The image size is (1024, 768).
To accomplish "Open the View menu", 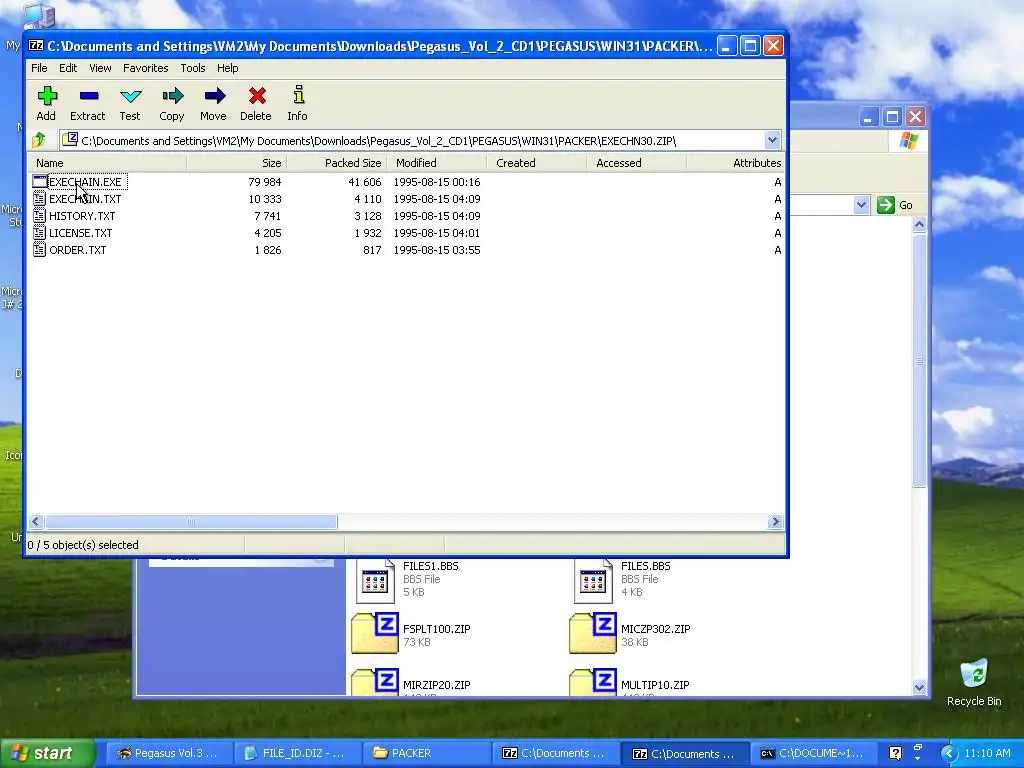I will tap(100, 68).
